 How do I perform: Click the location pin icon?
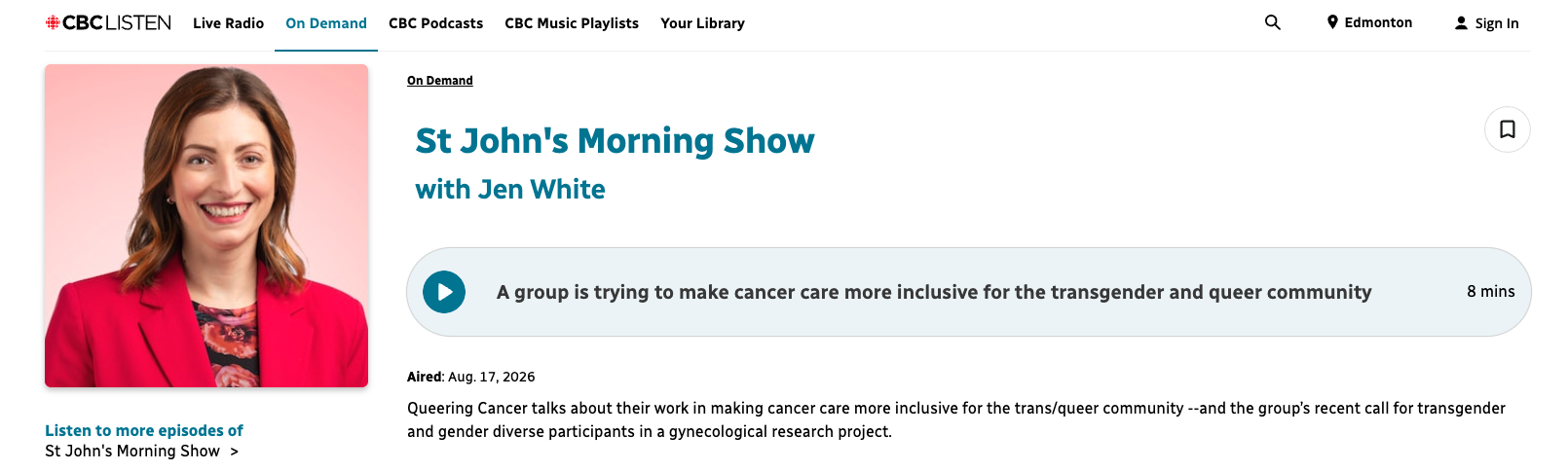click(1332, 22)
